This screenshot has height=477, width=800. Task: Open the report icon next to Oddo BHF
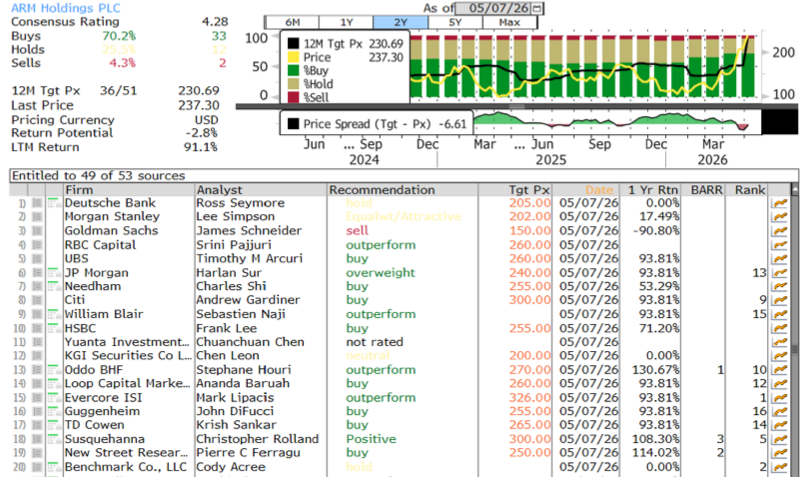point(54,370)
